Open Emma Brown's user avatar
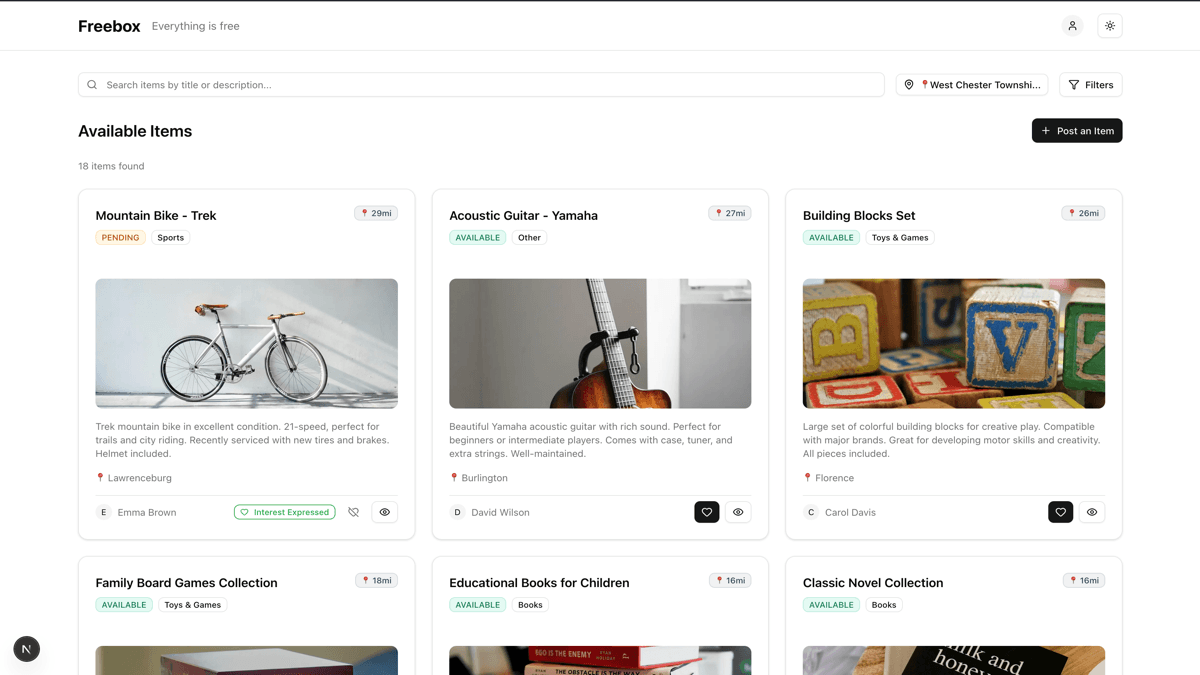Viewport: 1200px width, 675px height. coord(103,512)
